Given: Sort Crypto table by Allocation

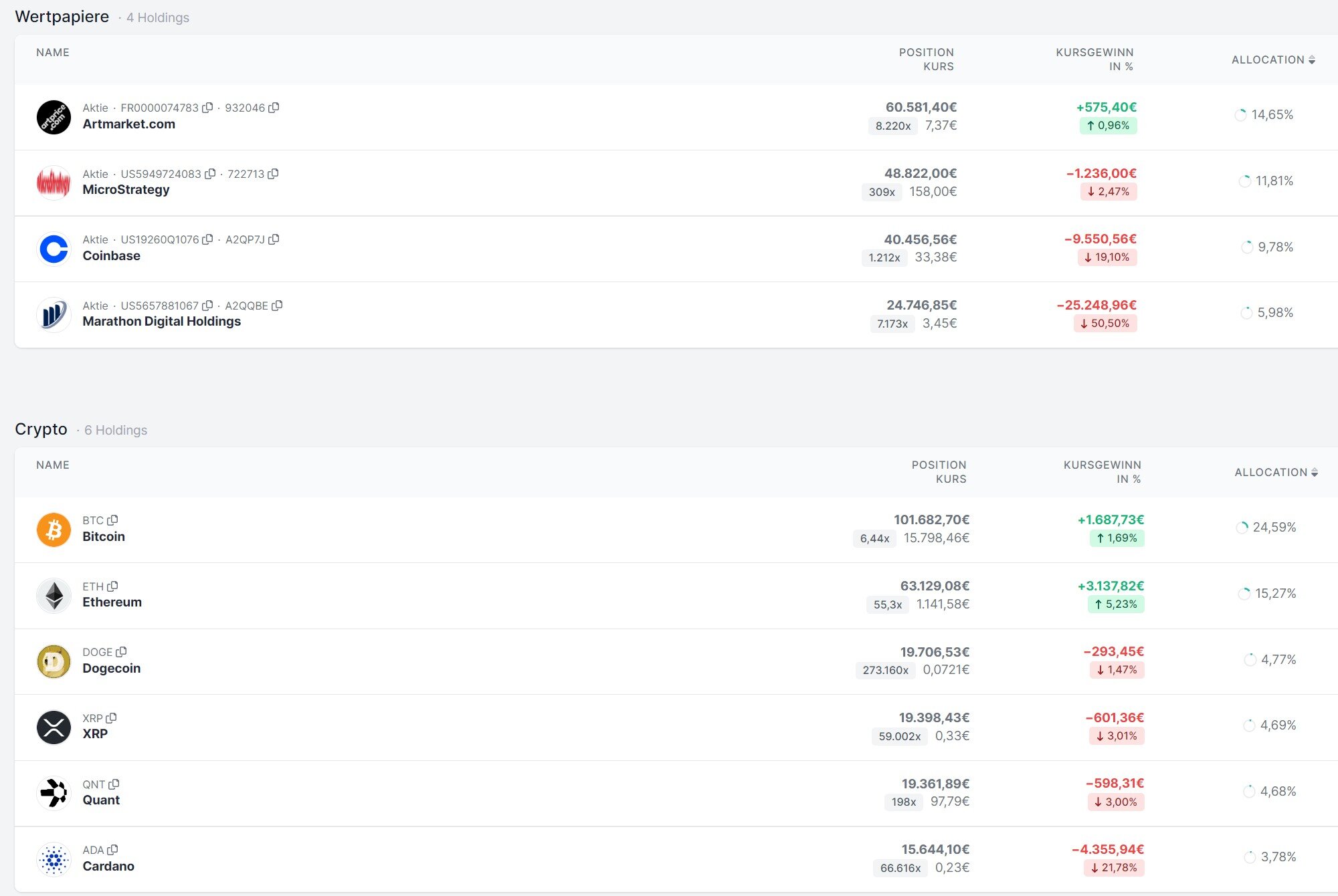Looking at the screenshot, I should tap(1276, 473).
